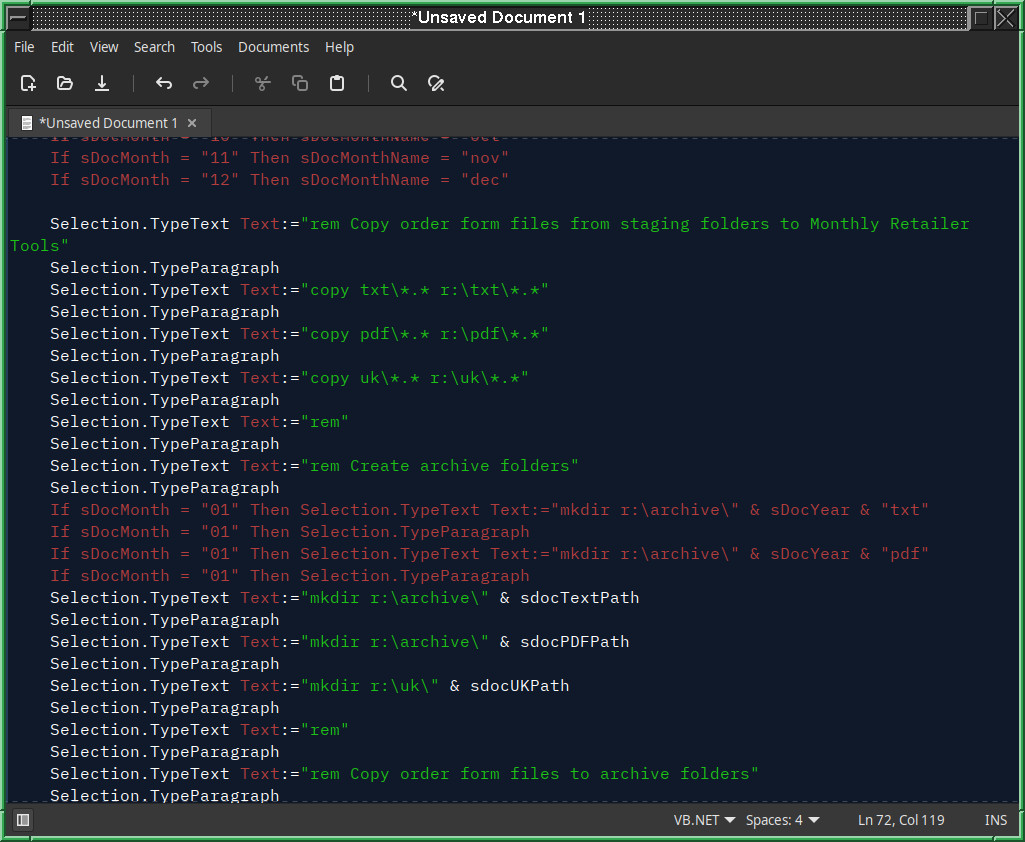Open the File menu

[x=24, y=47]
